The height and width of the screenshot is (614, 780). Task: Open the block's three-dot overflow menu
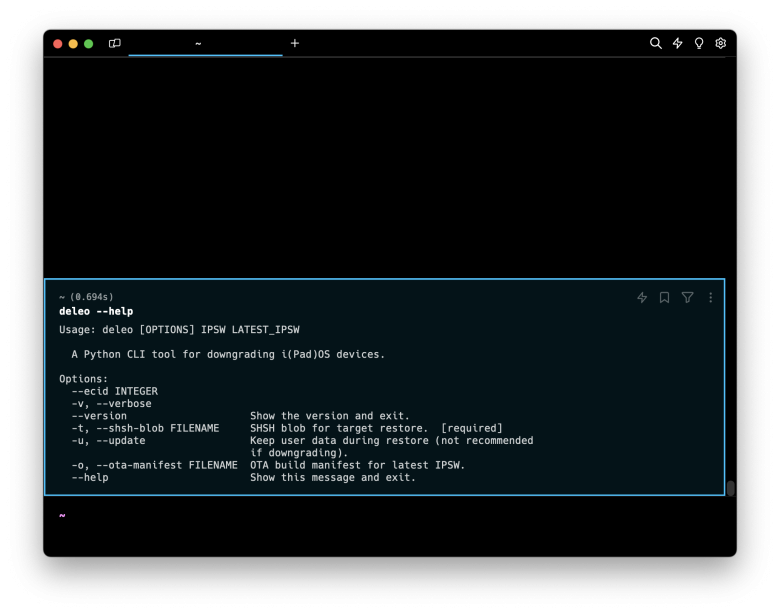710,297
